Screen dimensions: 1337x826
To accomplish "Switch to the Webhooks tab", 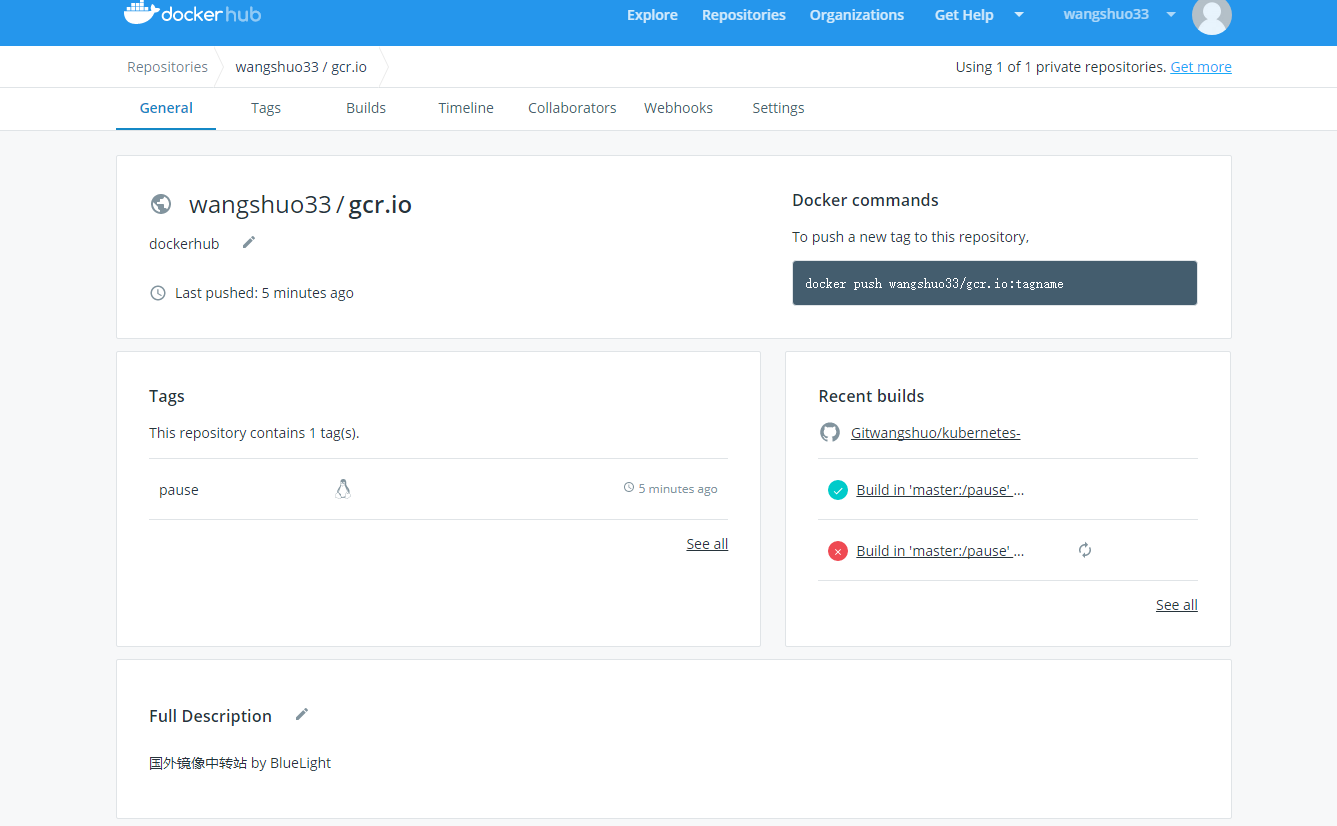I will [x=678, y=108].
